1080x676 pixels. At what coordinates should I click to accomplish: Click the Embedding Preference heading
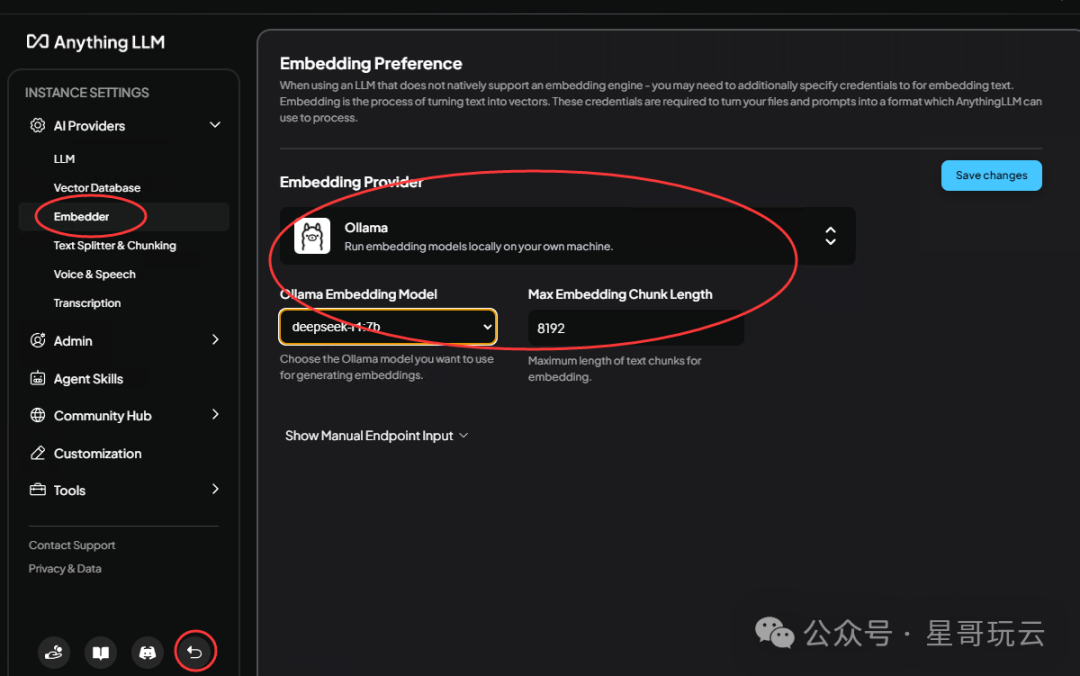[x=371, y=63]
